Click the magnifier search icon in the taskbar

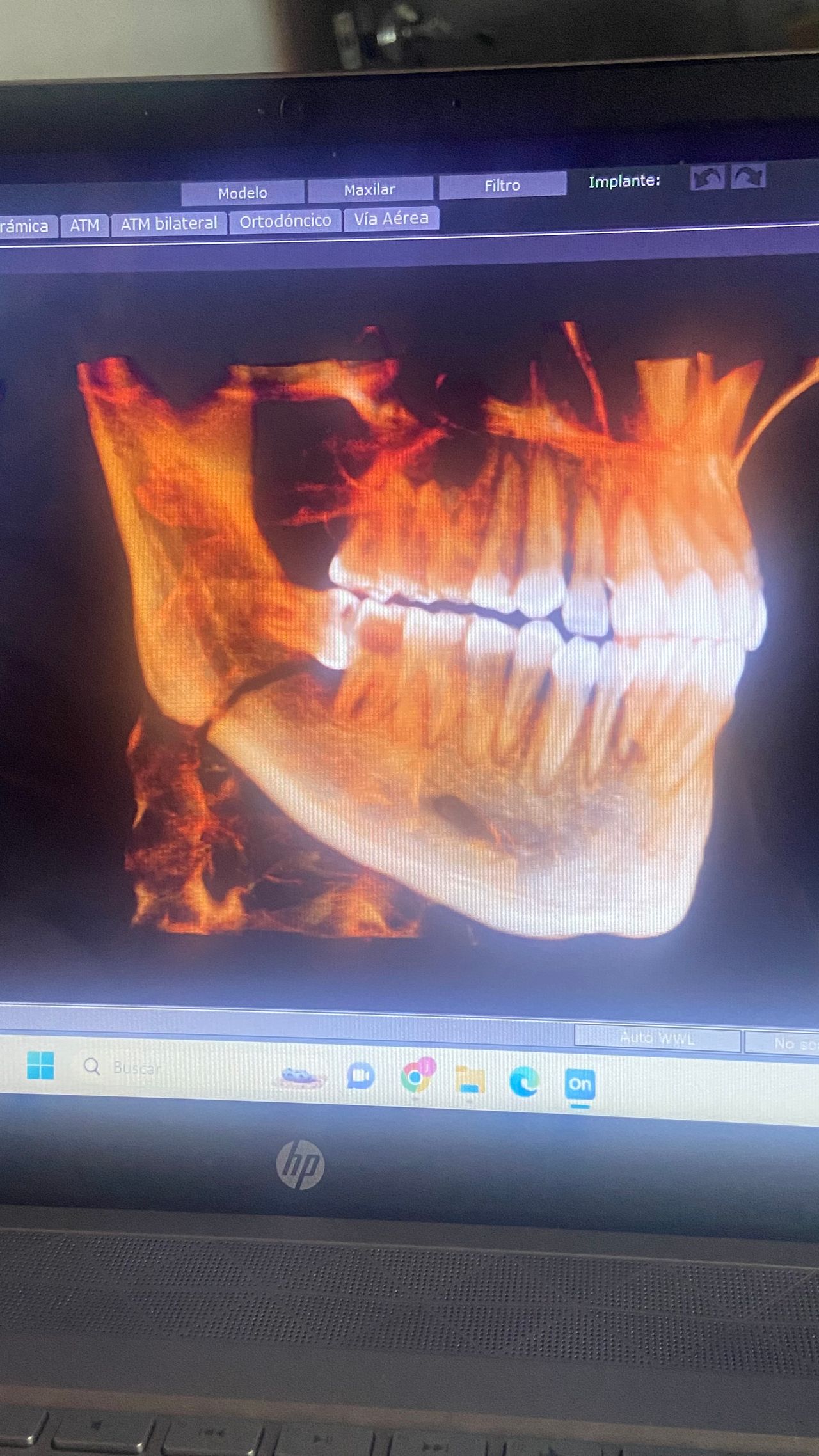coord(92,1066)
